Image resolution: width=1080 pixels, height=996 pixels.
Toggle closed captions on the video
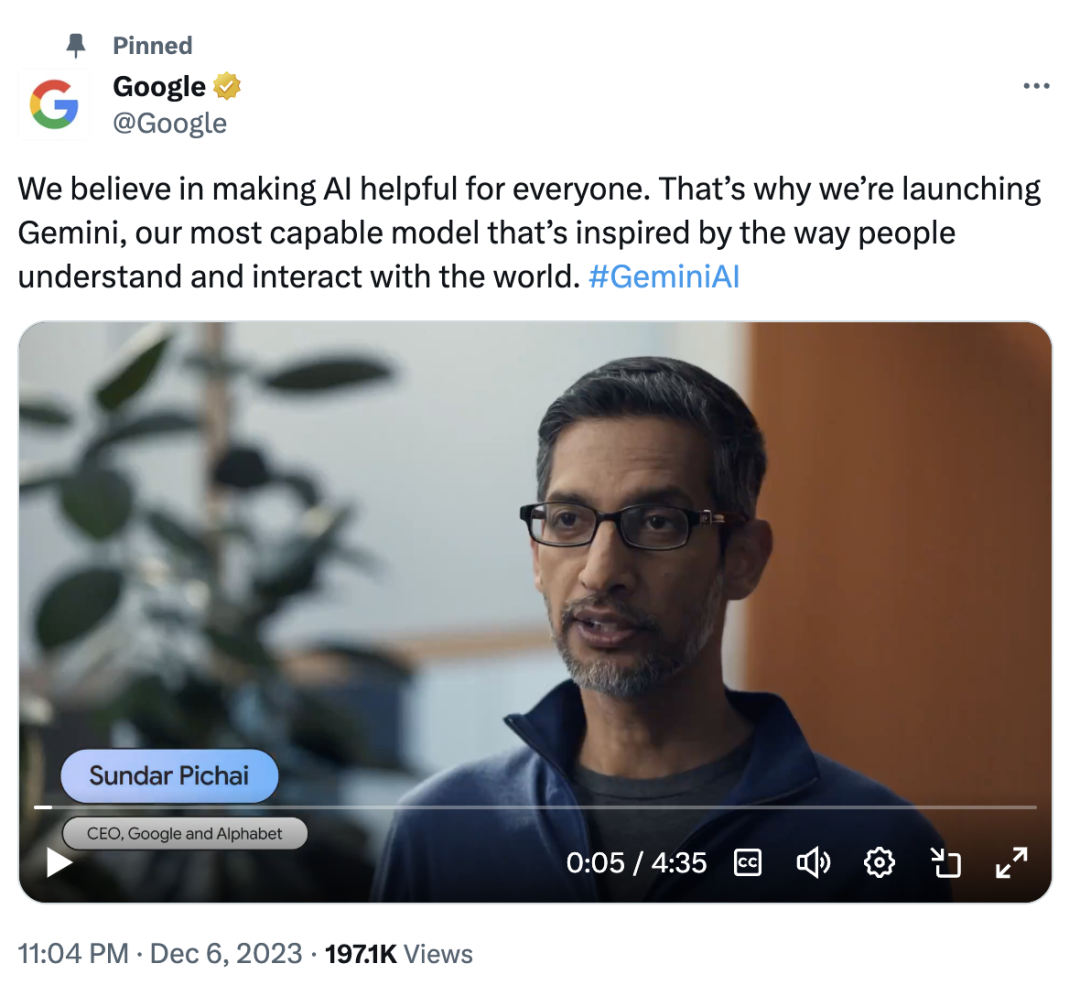[x=747, y=862]
